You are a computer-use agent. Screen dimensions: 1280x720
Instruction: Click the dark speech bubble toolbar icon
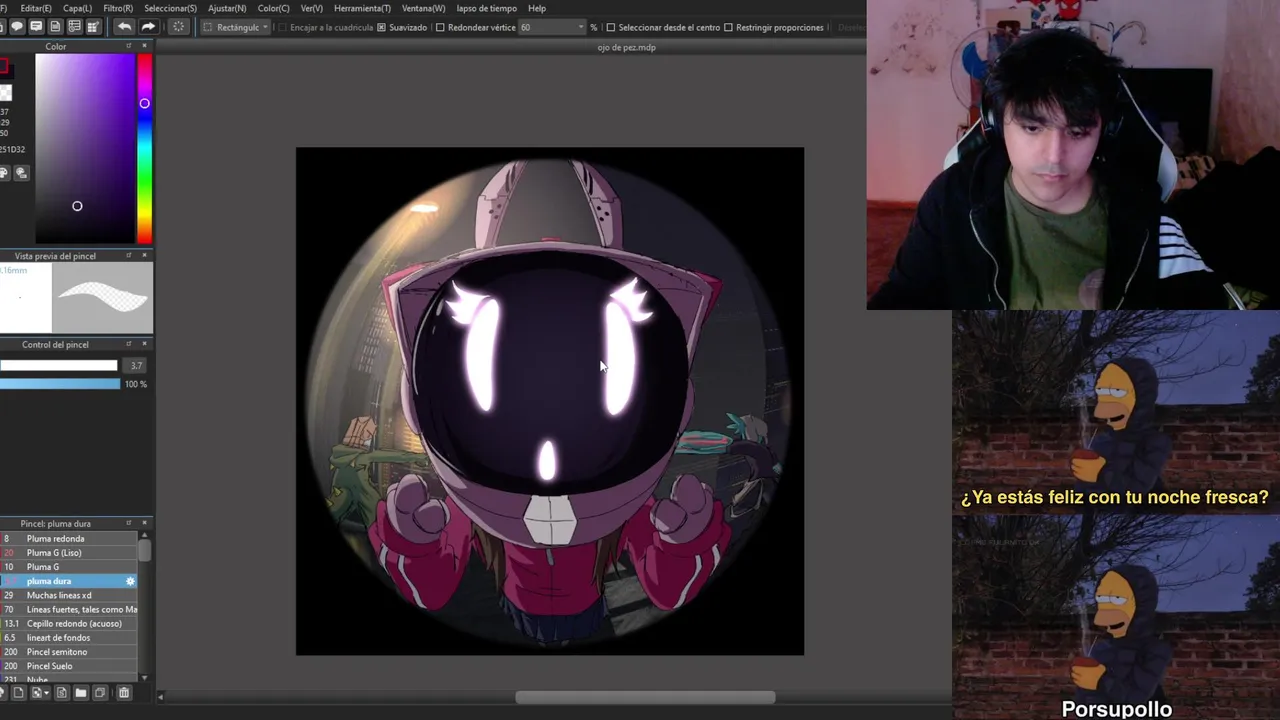(17, 27)
